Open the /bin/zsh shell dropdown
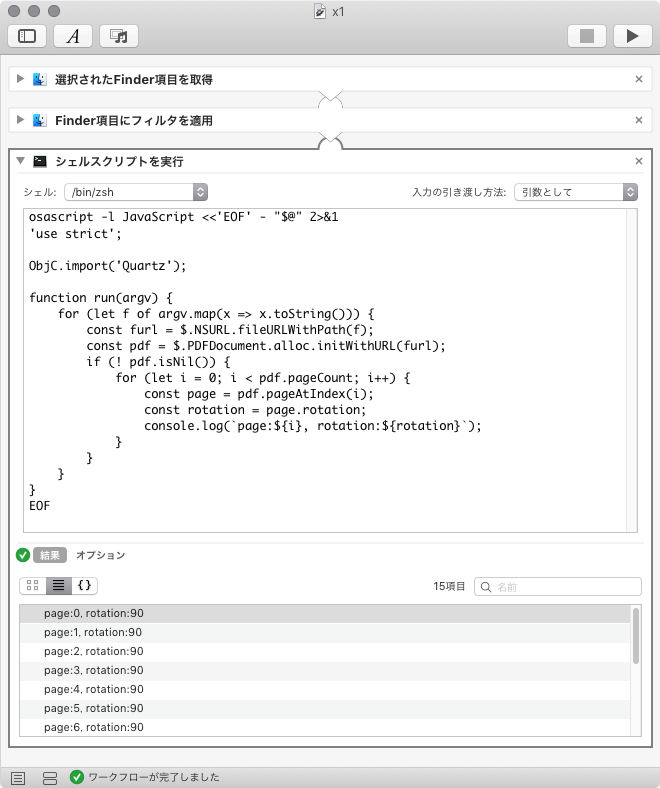The height and width of the screenshot is (788, 660). pyautogui.click(x=135, y=191)
